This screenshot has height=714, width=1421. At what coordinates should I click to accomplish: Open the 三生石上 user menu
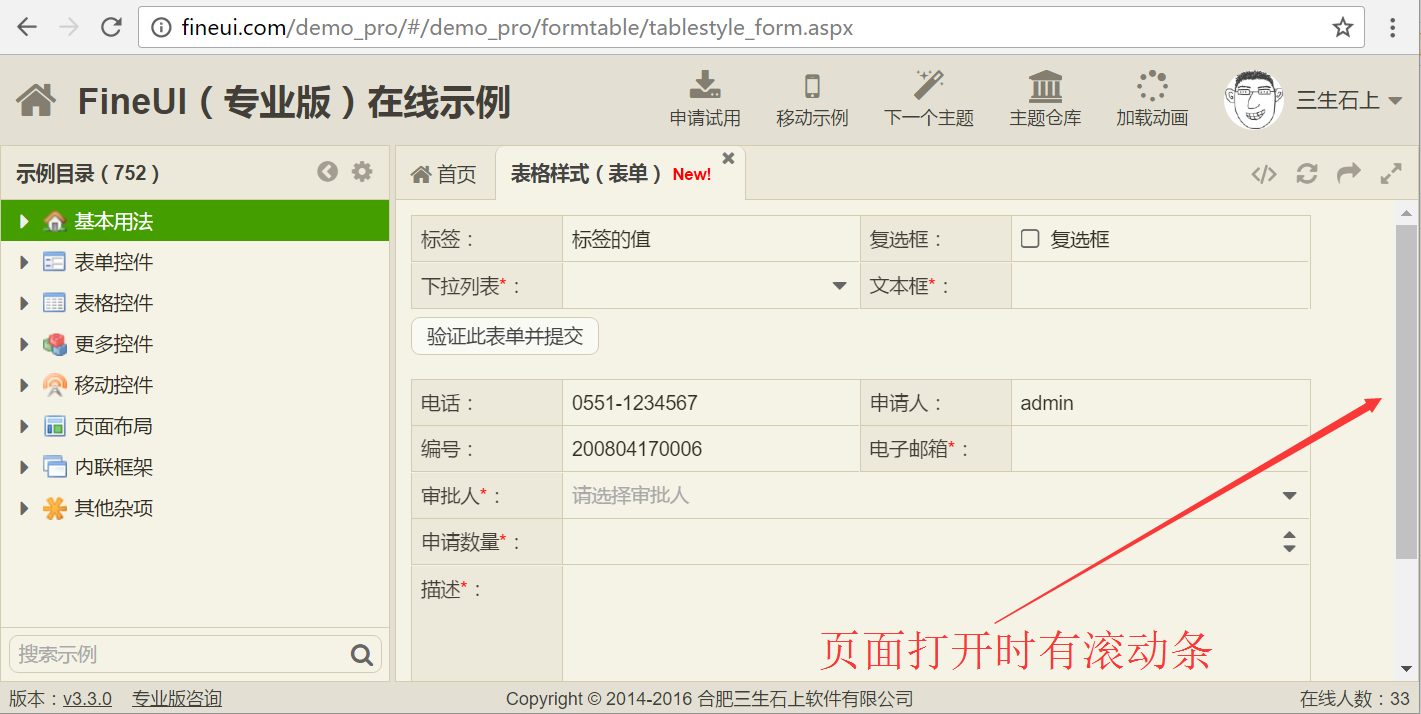point(1349,100)
